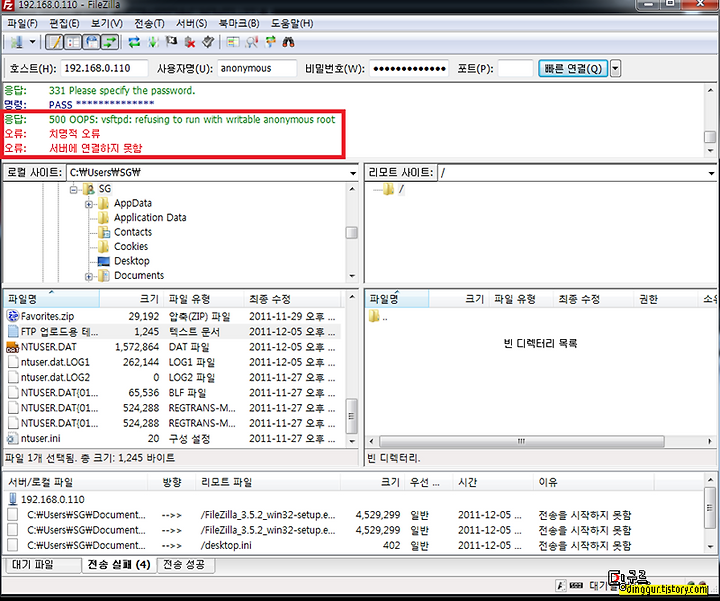Disconnect from the current server
Image resolution: width=720 pixels, height=601 pixels.
(x=190, y=43)
